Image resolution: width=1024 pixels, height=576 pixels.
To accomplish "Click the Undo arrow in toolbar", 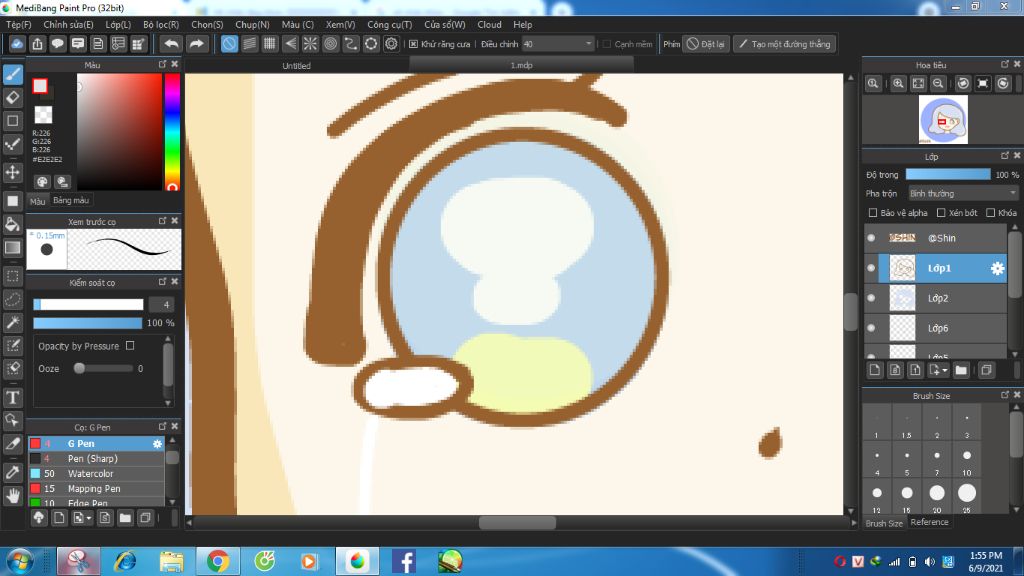I will tap(171, 44).
